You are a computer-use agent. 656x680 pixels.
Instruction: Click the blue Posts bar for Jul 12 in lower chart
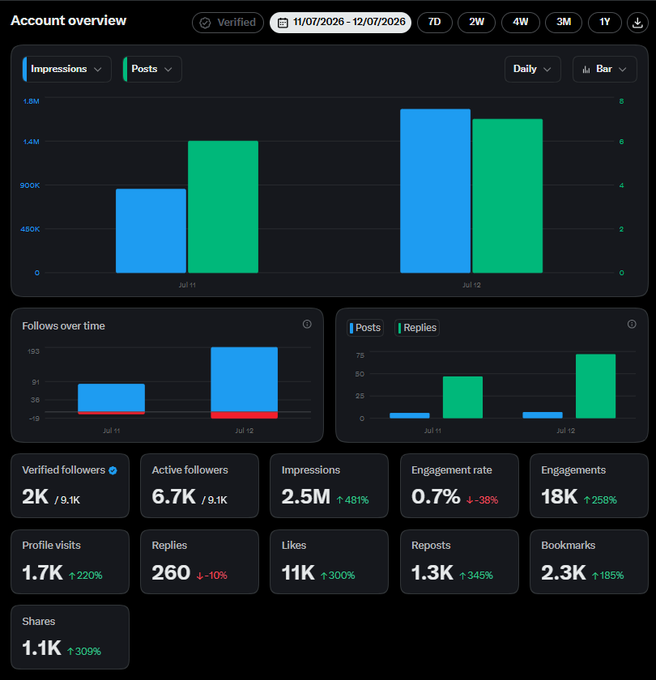point(542,415)
